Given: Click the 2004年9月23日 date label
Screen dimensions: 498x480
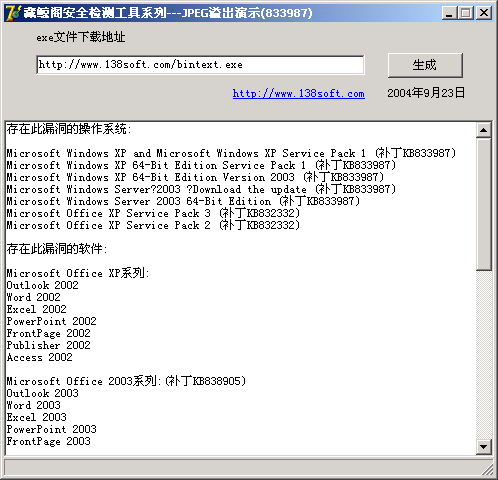Looking at the screenshot, I should [x=426, y=93].
